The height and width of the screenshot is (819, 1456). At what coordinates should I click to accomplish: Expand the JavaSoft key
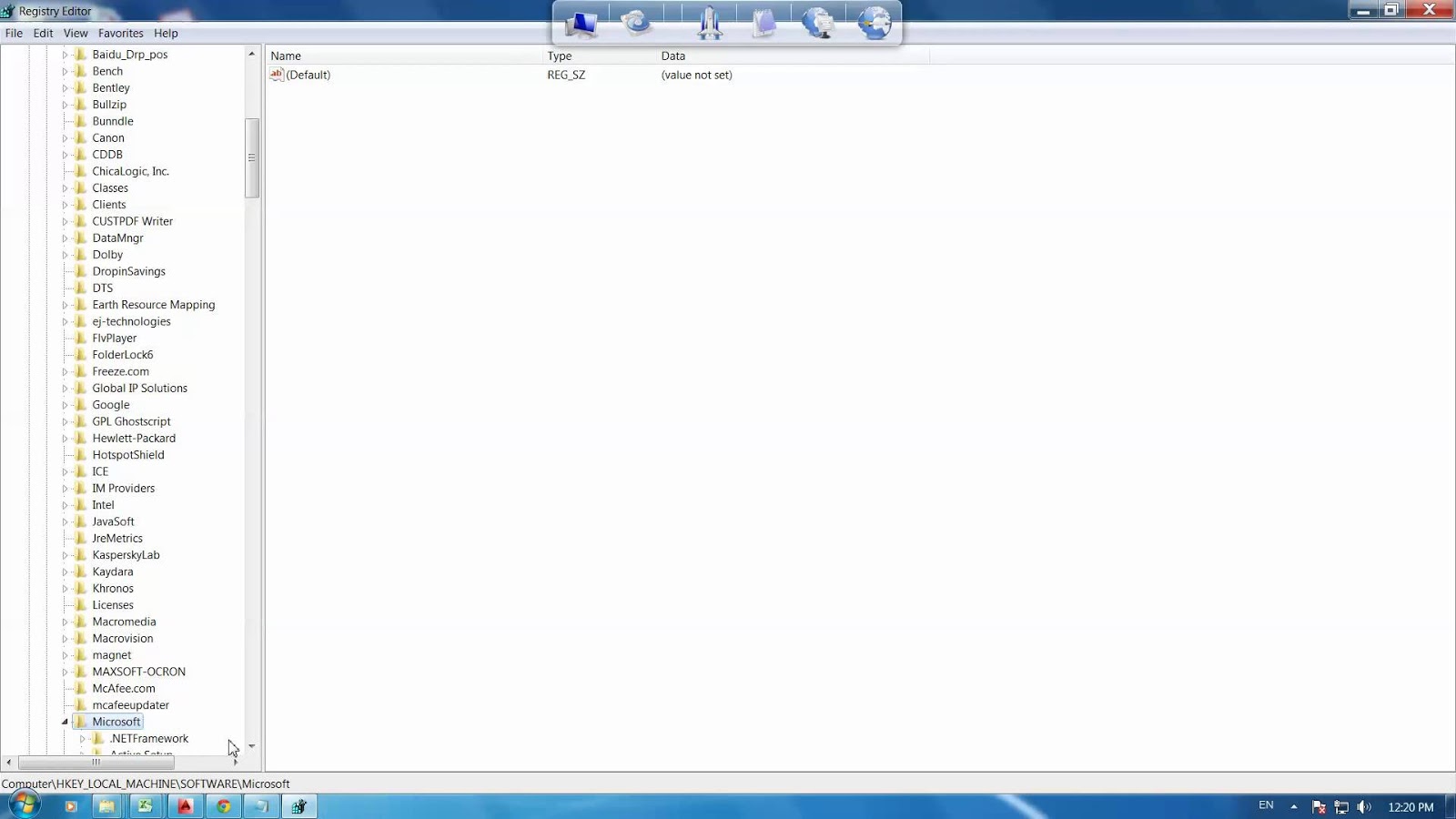pos(65,521)
